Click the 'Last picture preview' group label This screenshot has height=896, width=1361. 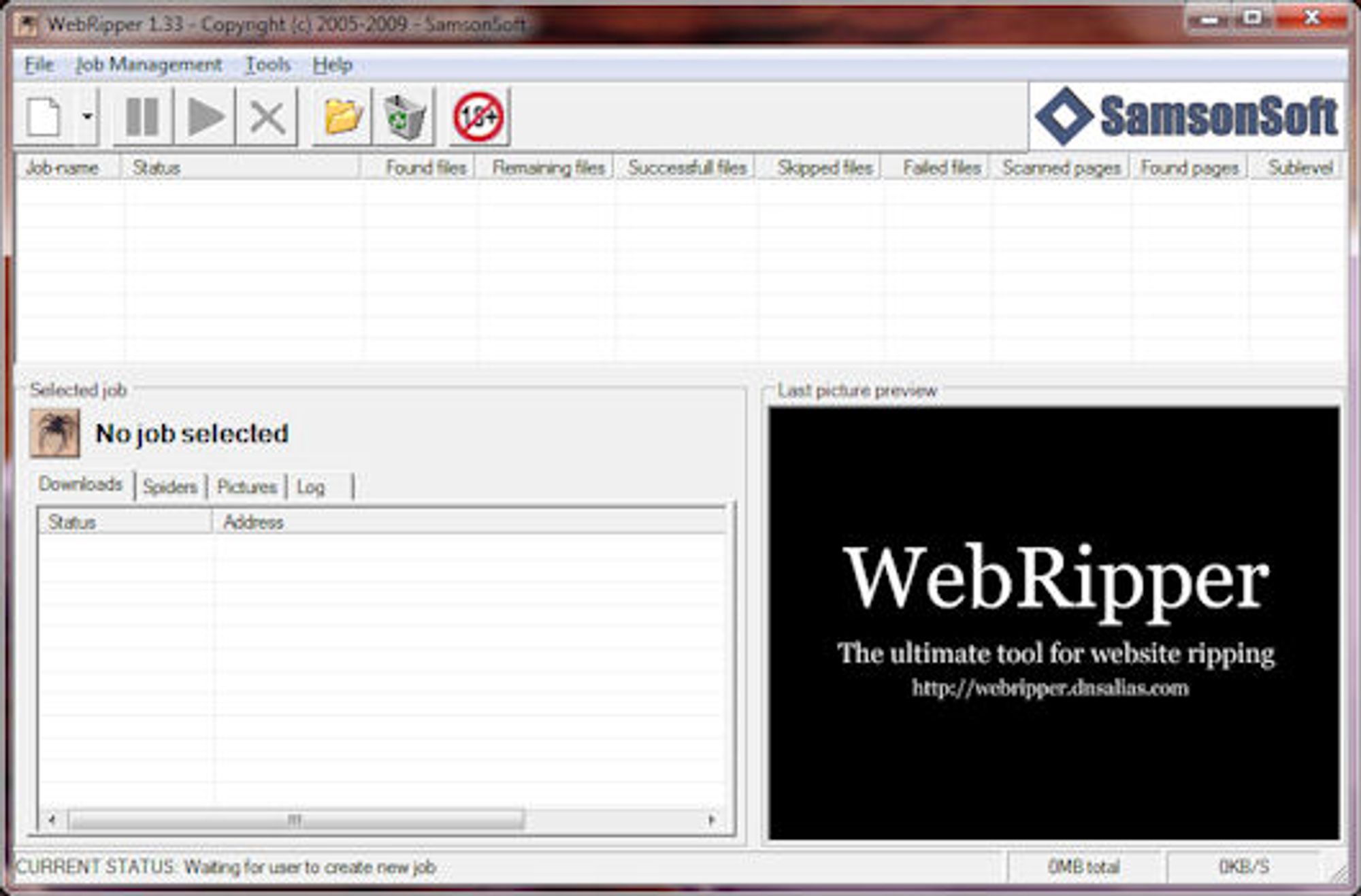click(857, 391)
